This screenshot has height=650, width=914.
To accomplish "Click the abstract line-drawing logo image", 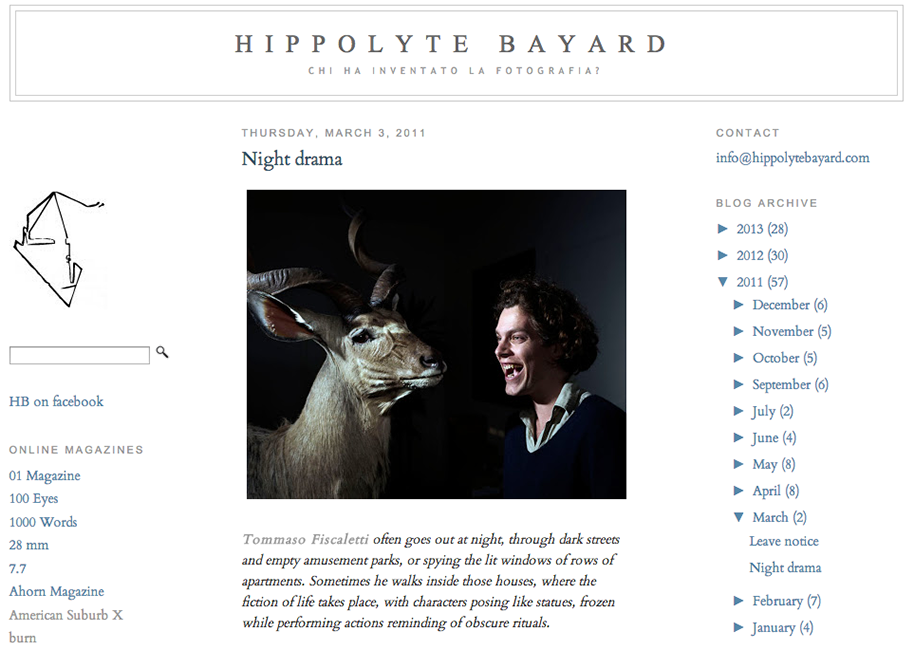I will [59, 249].
